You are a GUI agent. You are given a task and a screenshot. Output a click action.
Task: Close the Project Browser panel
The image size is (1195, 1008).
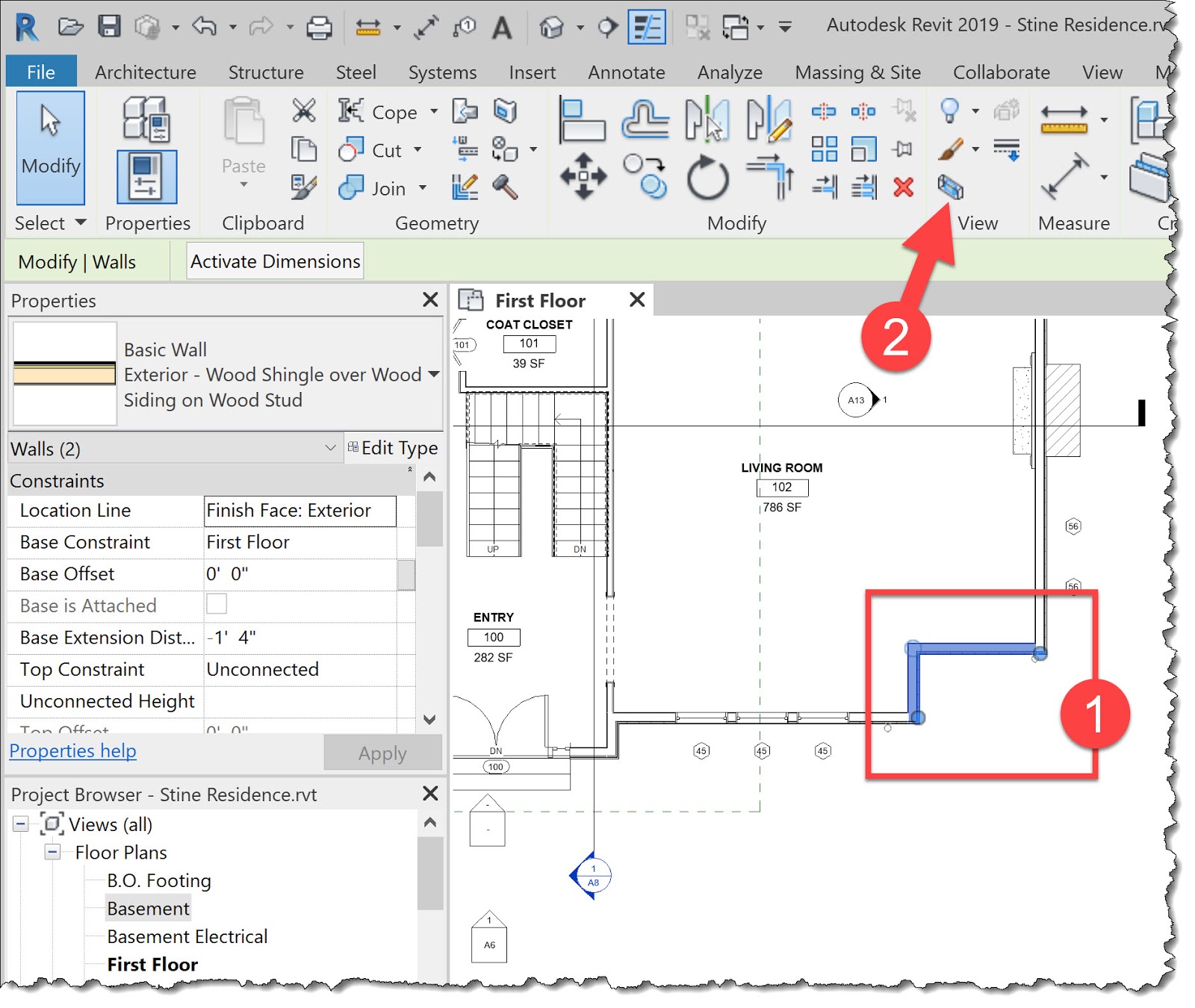[x=430, y=793]
